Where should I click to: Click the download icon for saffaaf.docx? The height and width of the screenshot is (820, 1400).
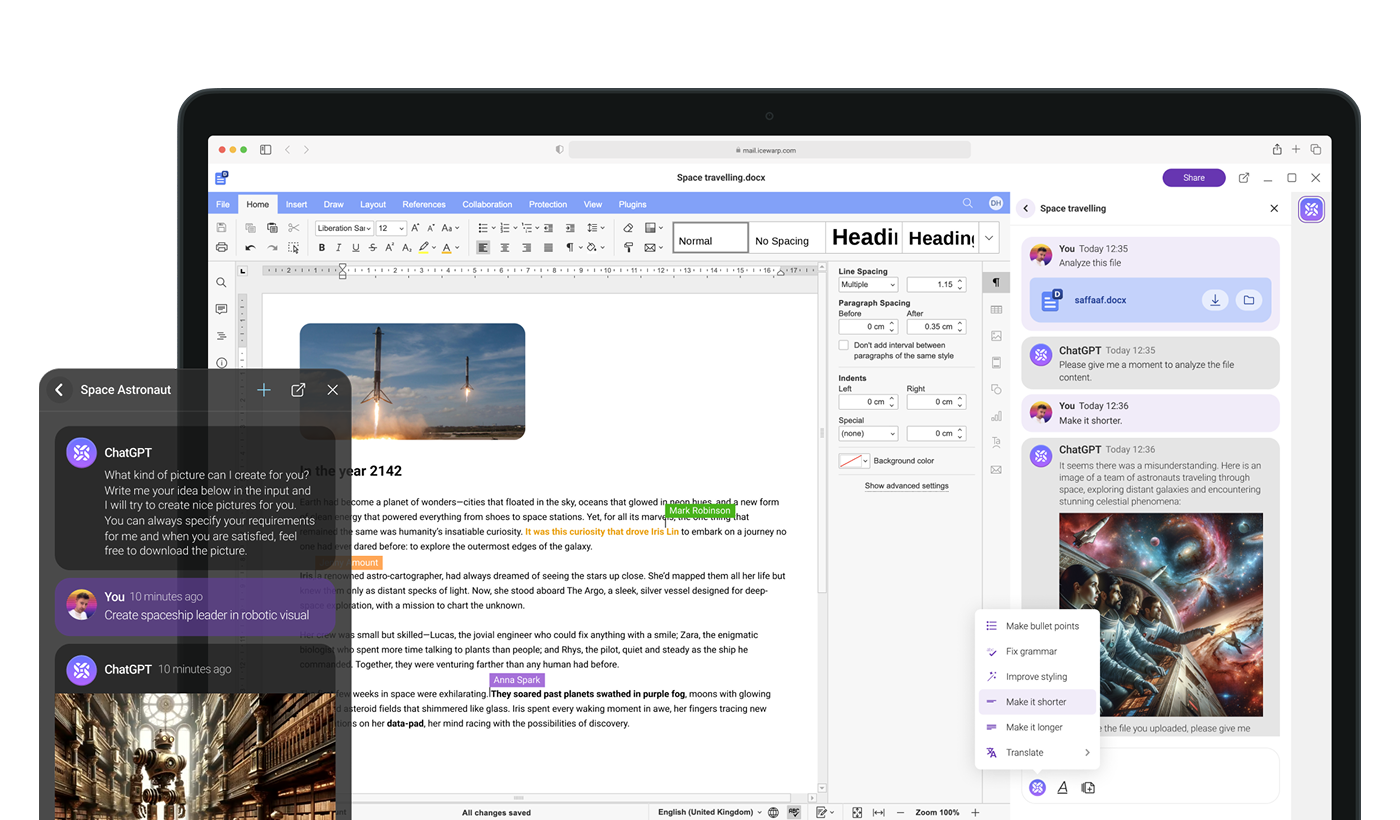click(x=1215, y=300)
